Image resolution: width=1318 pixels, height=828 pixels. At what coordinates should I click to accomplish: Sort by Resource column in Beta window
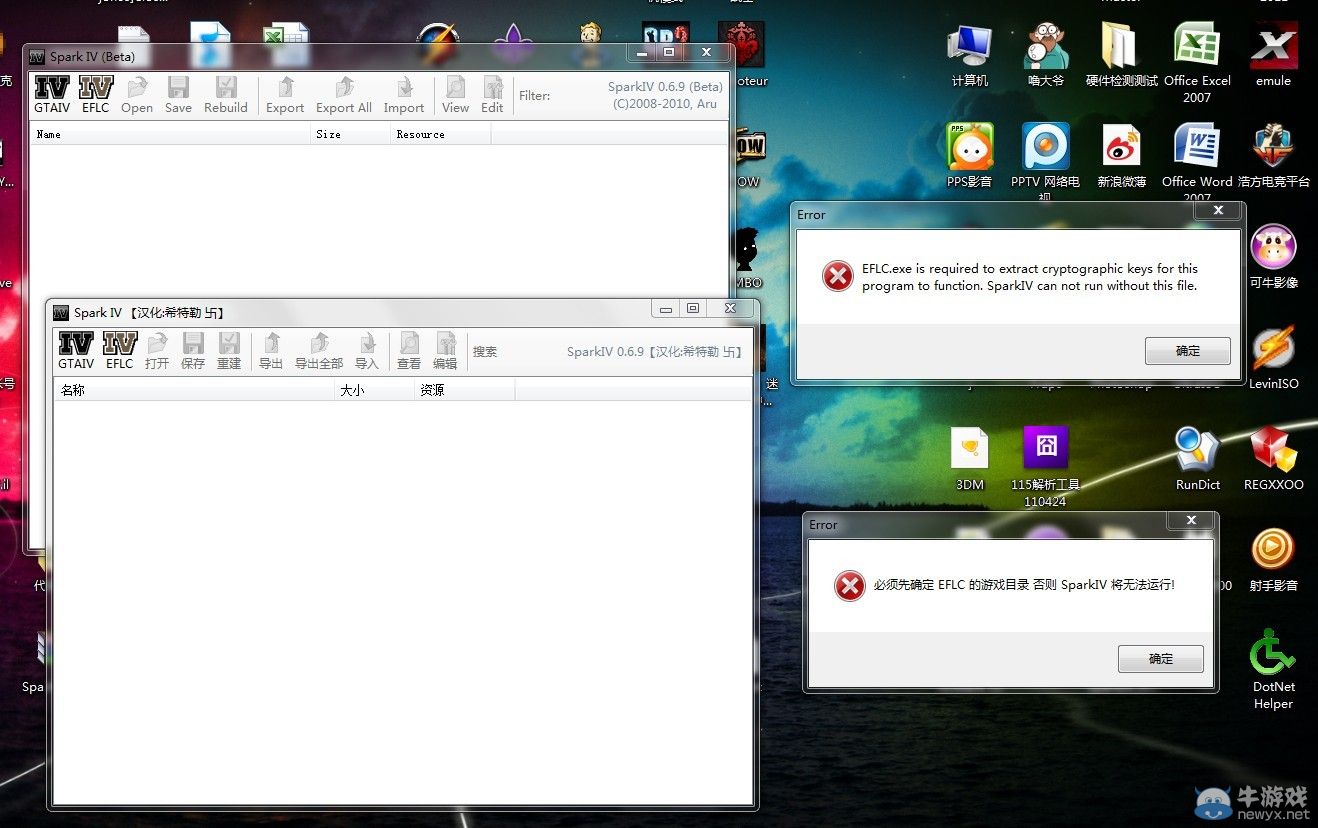point(440,134)
